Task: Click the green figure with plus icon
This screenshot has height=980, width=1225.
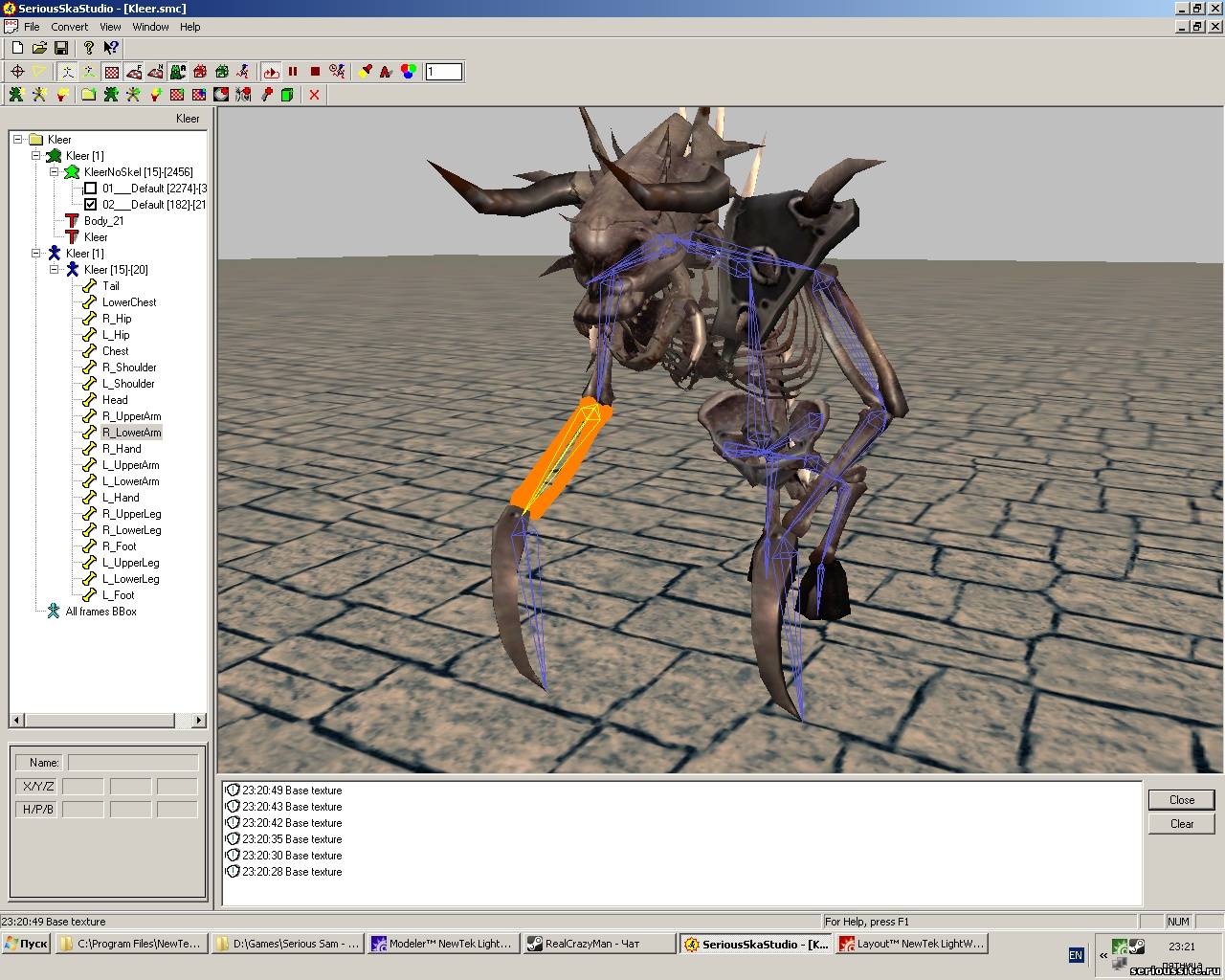Action: coord(111,95)
